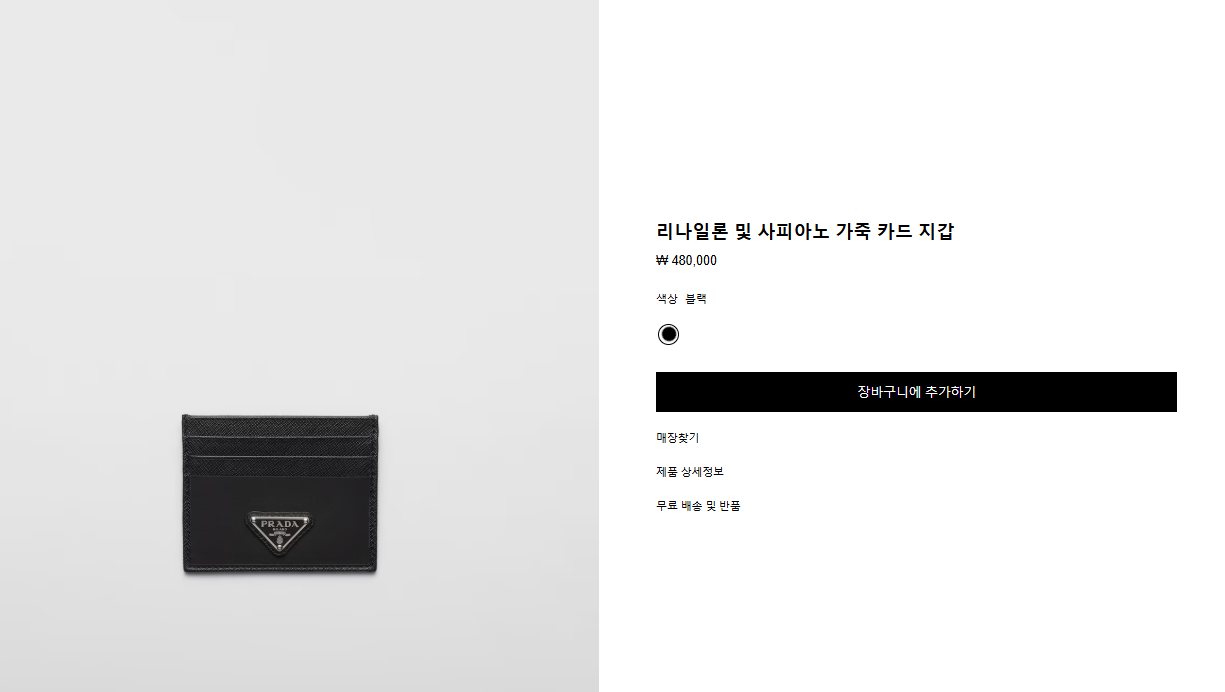Expand the 제품 상세정보 product details section
Viewport: 1225px width, 692px height.
click(x=690, y=472)
